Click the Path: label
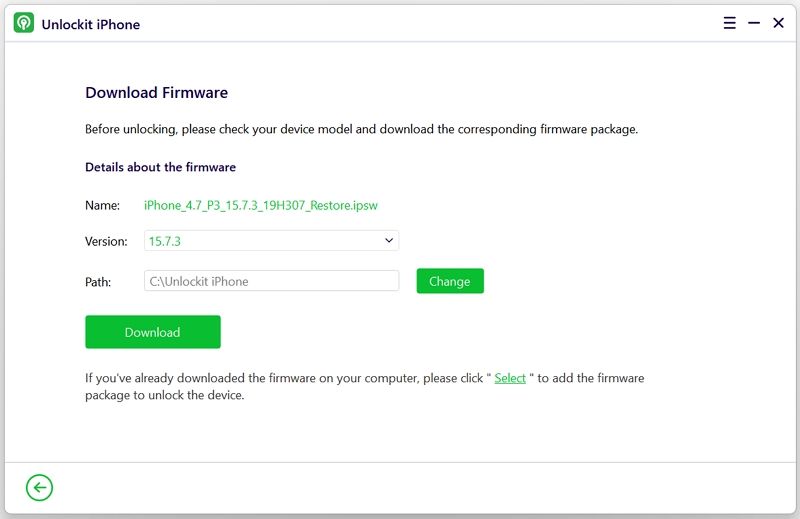The height and width of the screenshot is (519, 800). tap(98, 282)
